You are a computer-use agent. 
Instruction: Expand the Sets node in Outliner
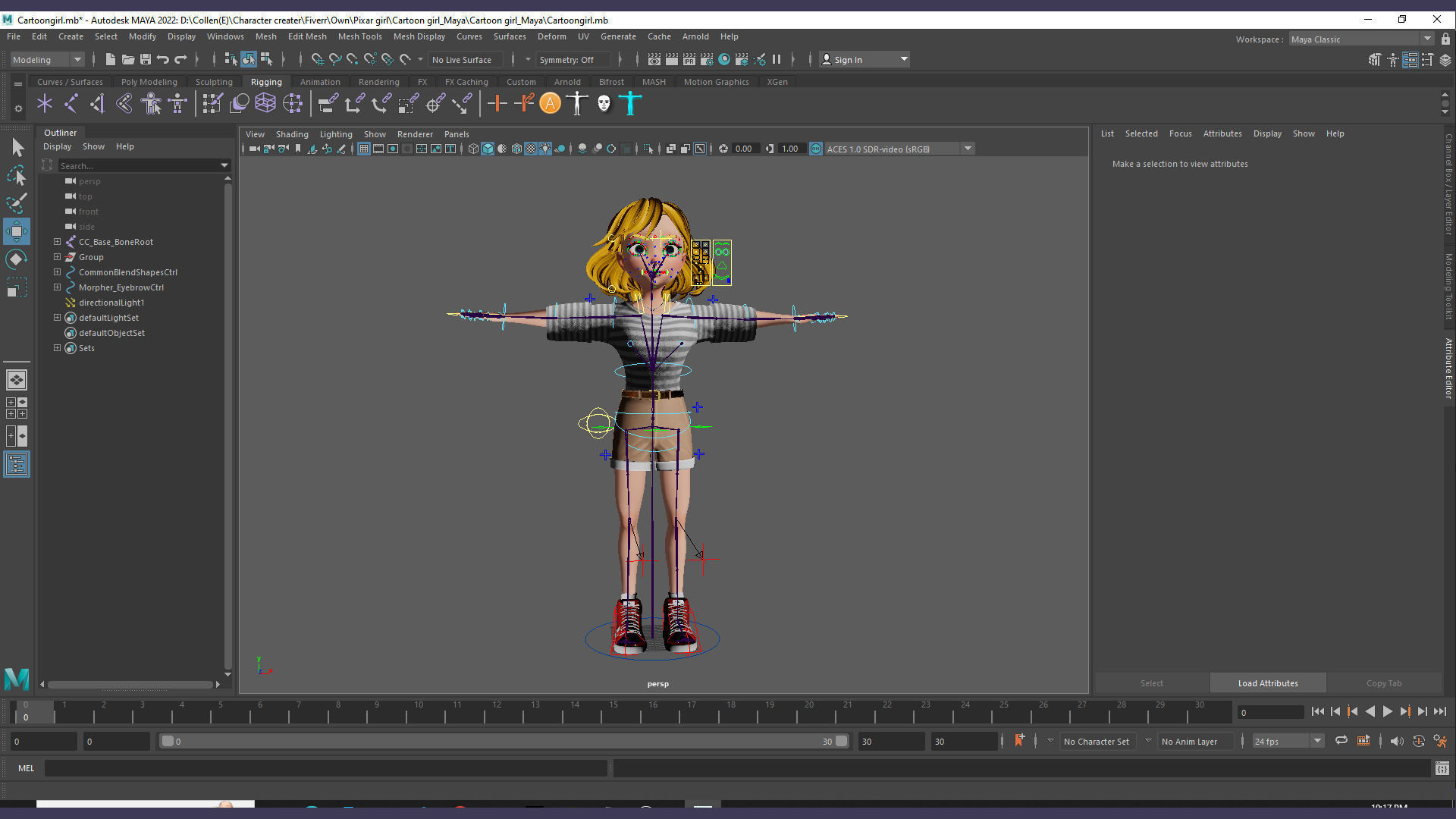point(57,348)
